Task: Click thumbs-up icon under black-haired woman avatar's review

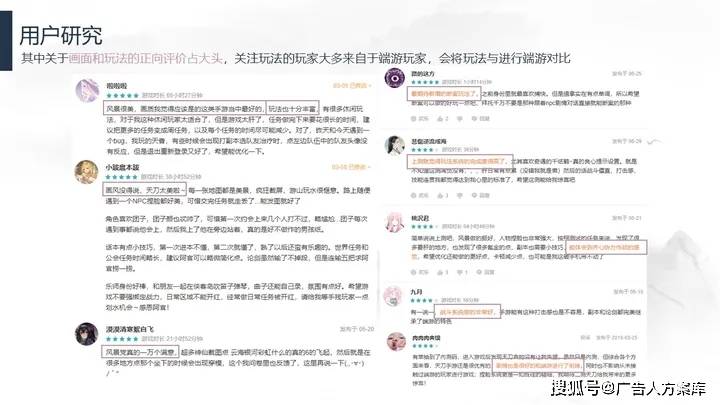Action: 442,195
